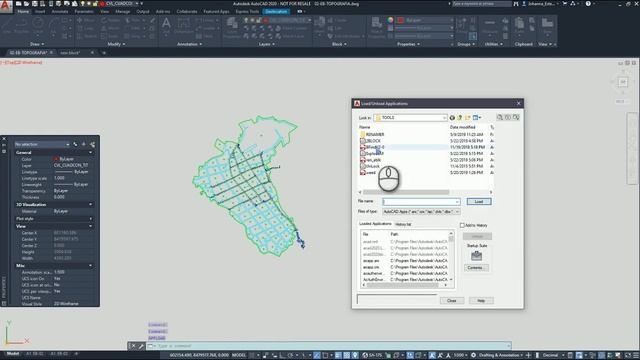This screenshot has width=640, height=360.
Task: Select the ren_attrib file in list
Action: (x=370, y=160)
